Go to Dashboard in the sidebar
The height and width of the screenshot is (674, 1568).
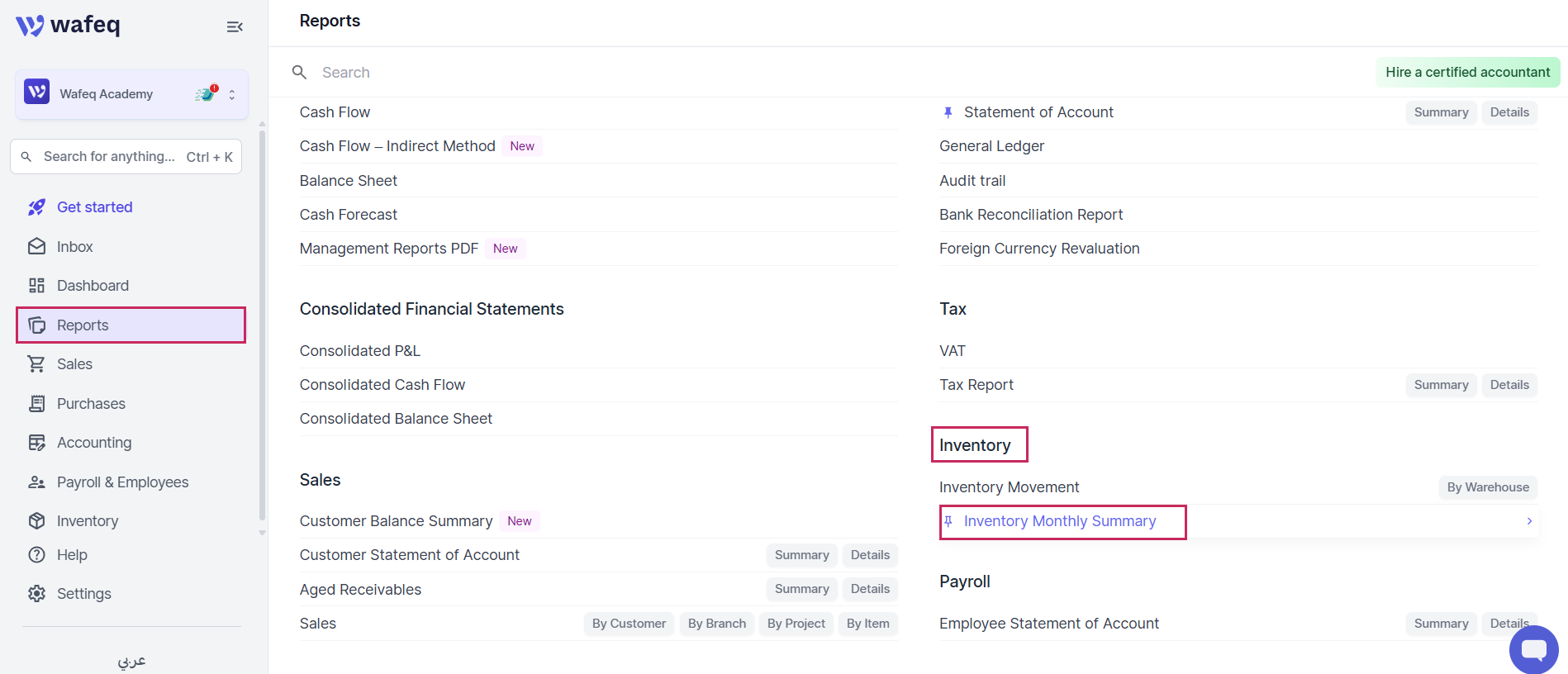[x=93, y=286]
